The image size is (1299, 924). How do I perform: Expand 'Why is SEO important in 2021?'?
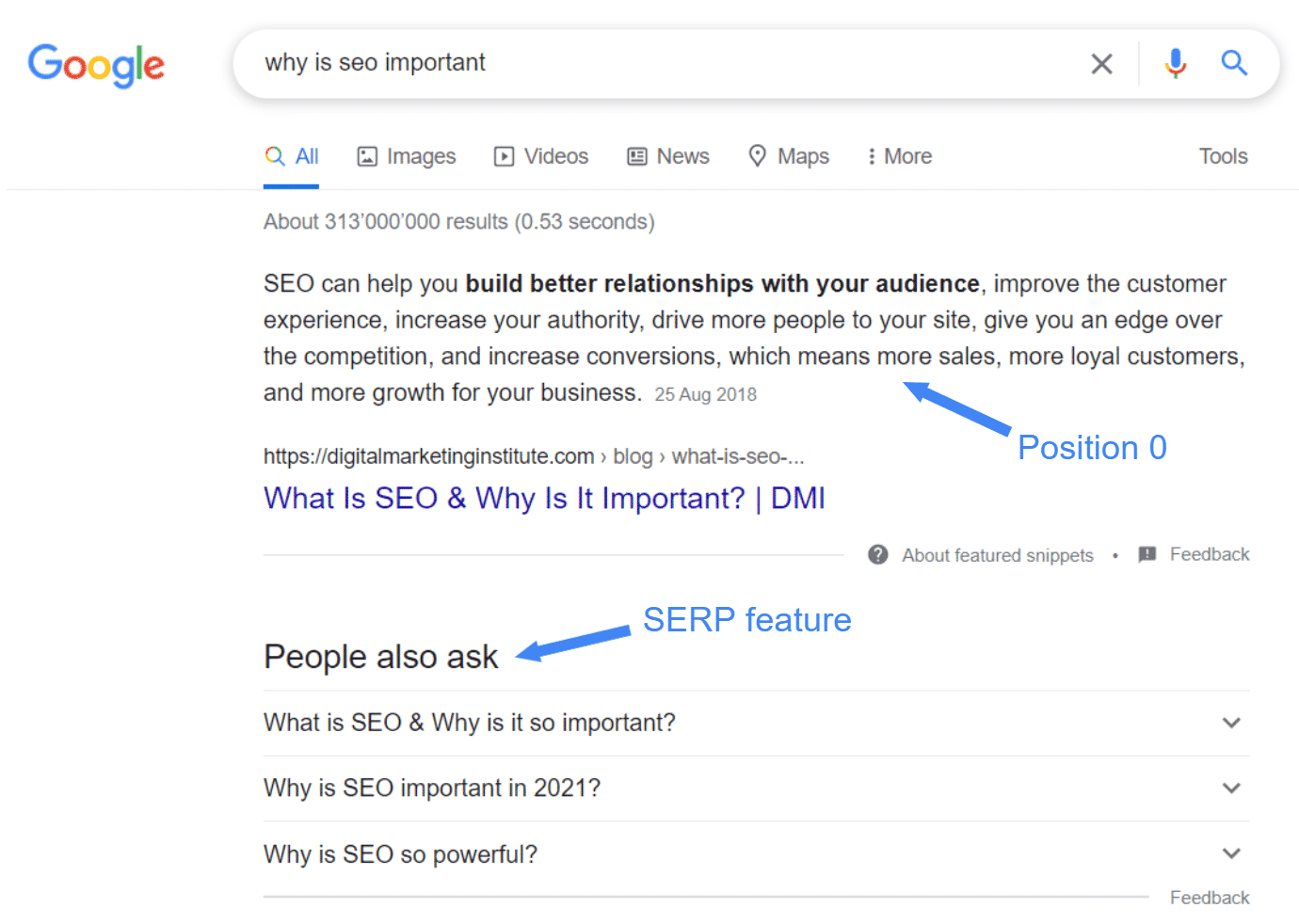click(757, 789)
